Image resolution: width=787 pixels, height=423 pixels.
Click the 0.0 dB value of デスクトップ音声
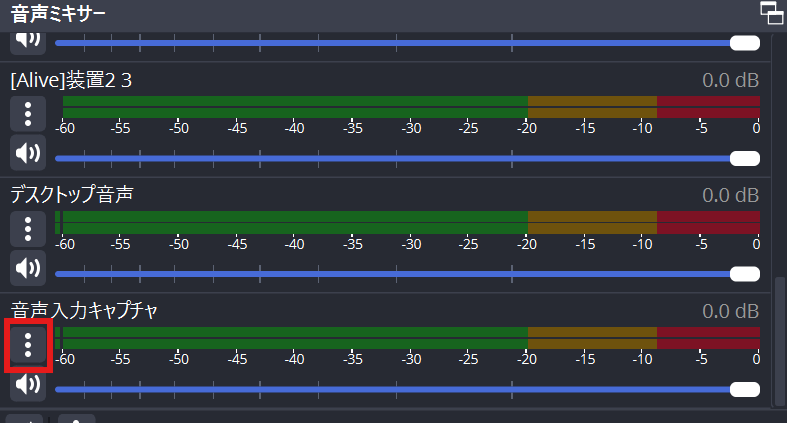730,195
